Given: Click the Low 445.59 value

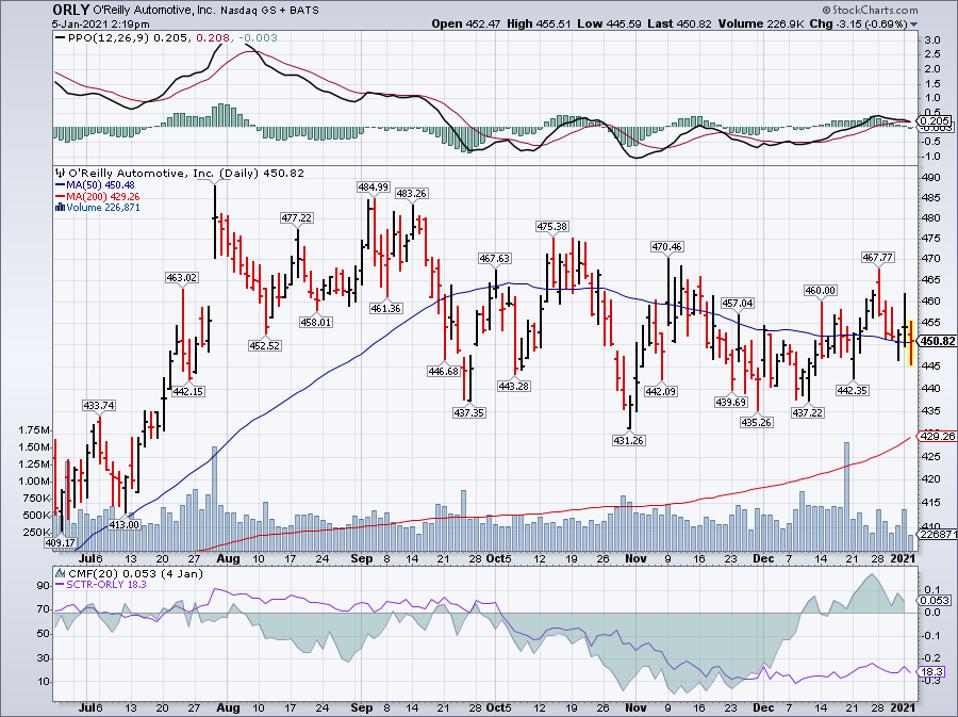Looking at the screenshot, I should pyautogui.click(x=609, y=24).
